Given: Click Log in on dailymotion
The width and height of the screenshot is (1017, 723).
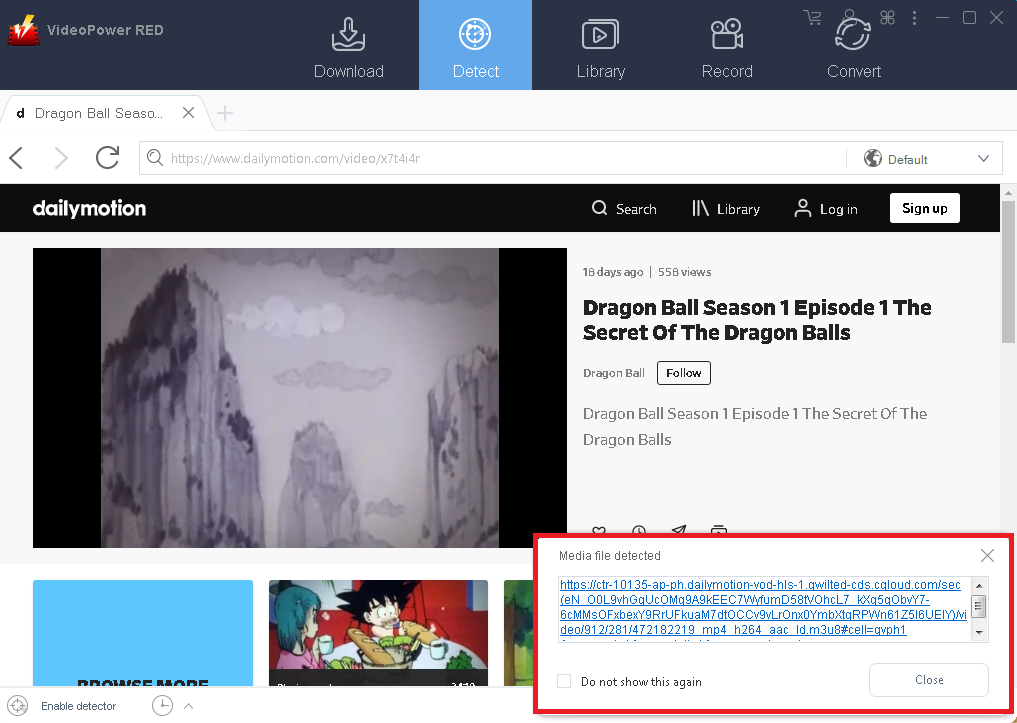Looking at the screenshot, I should point(826,209).
